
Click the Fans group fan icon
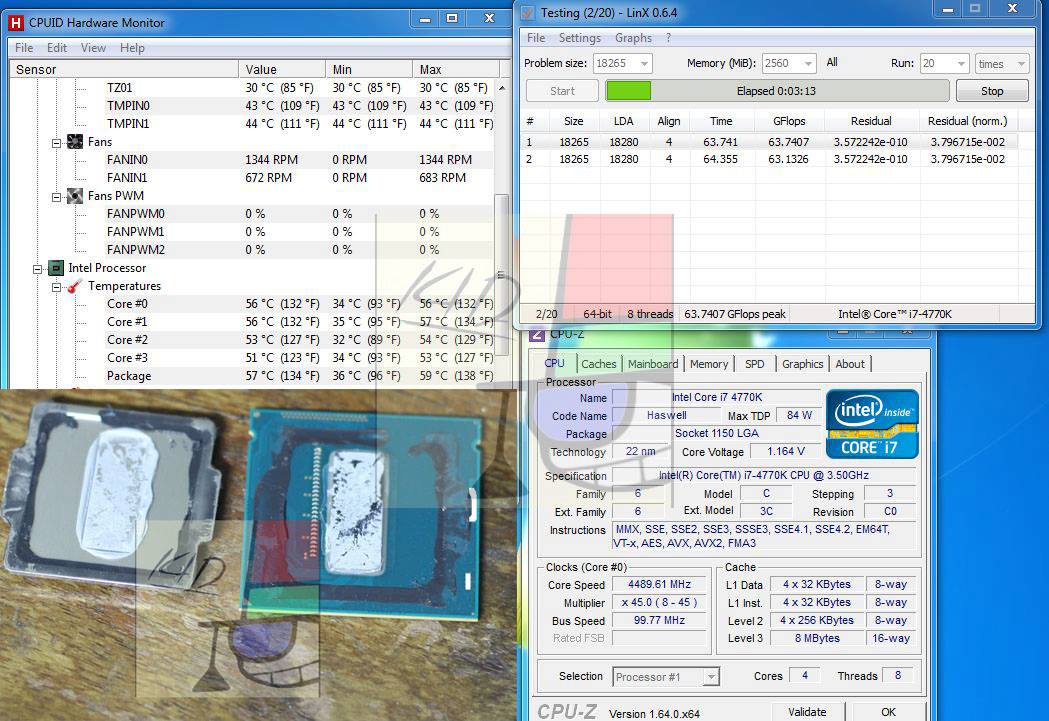75,142
